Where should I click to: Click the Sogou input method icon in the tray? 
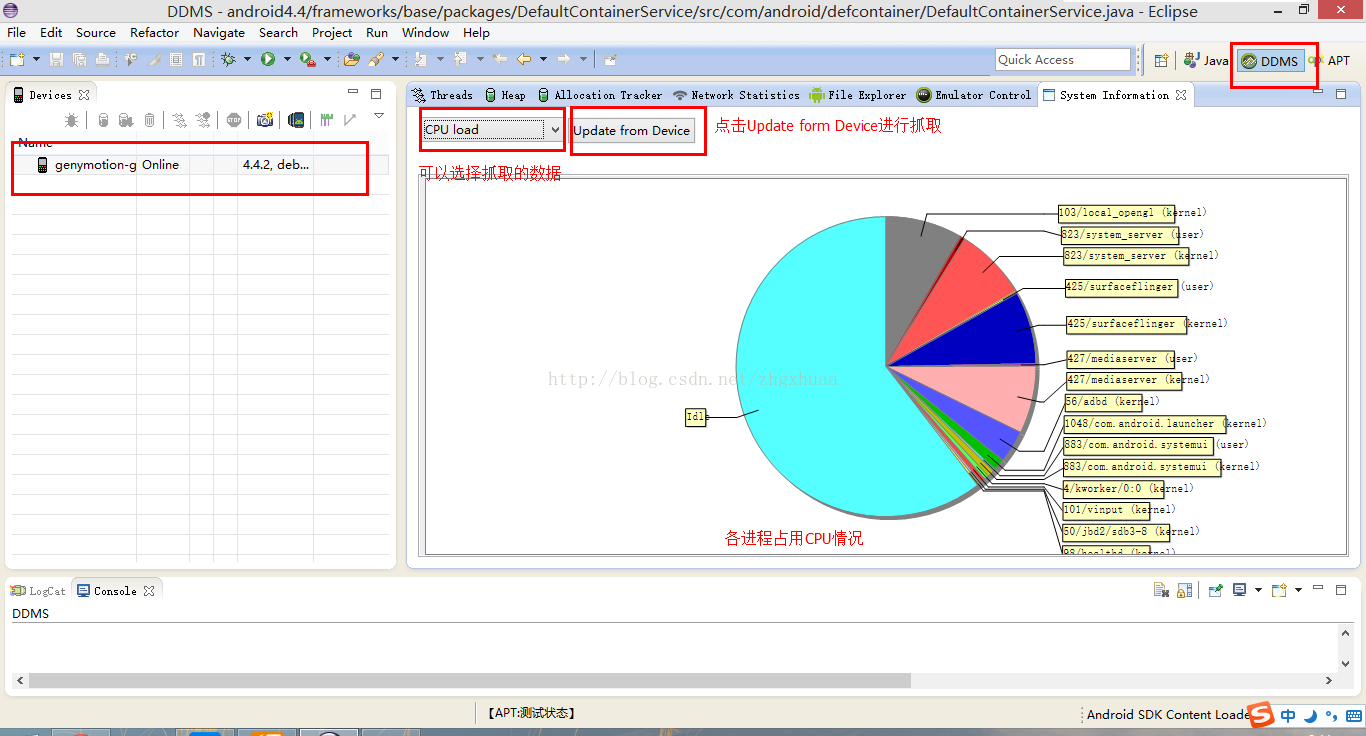(1261, 715)
